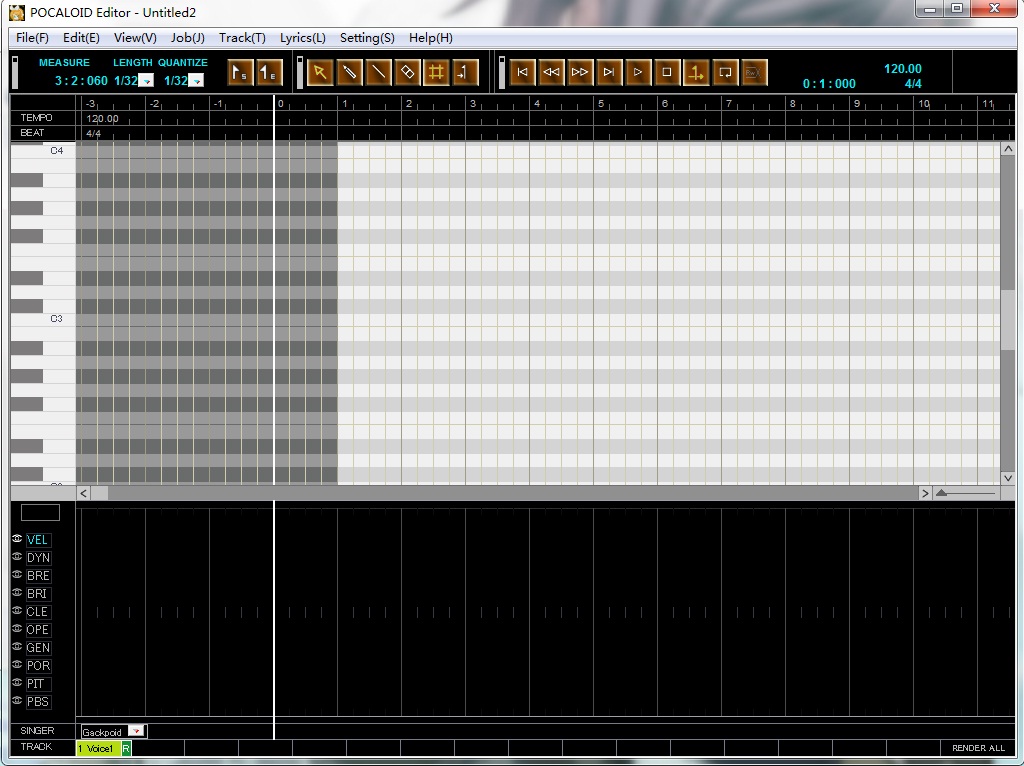The width and height of the screenshot is (1024, 766).
Task: Select the arrow pointer tool
Action: coord(320,72)
